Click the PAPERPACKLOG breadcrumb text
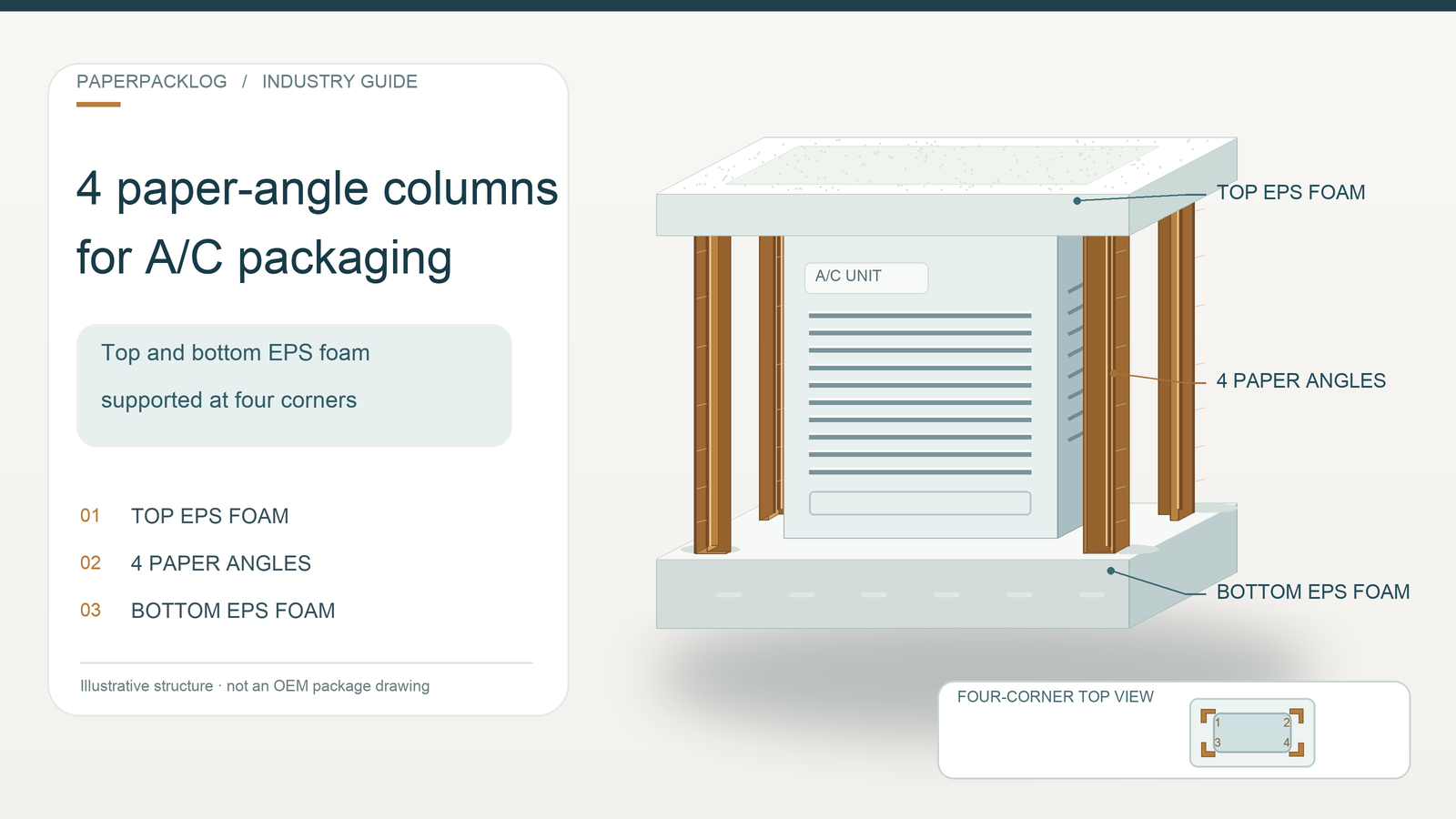Screen dimensions: 1456x819 point(152,82)
